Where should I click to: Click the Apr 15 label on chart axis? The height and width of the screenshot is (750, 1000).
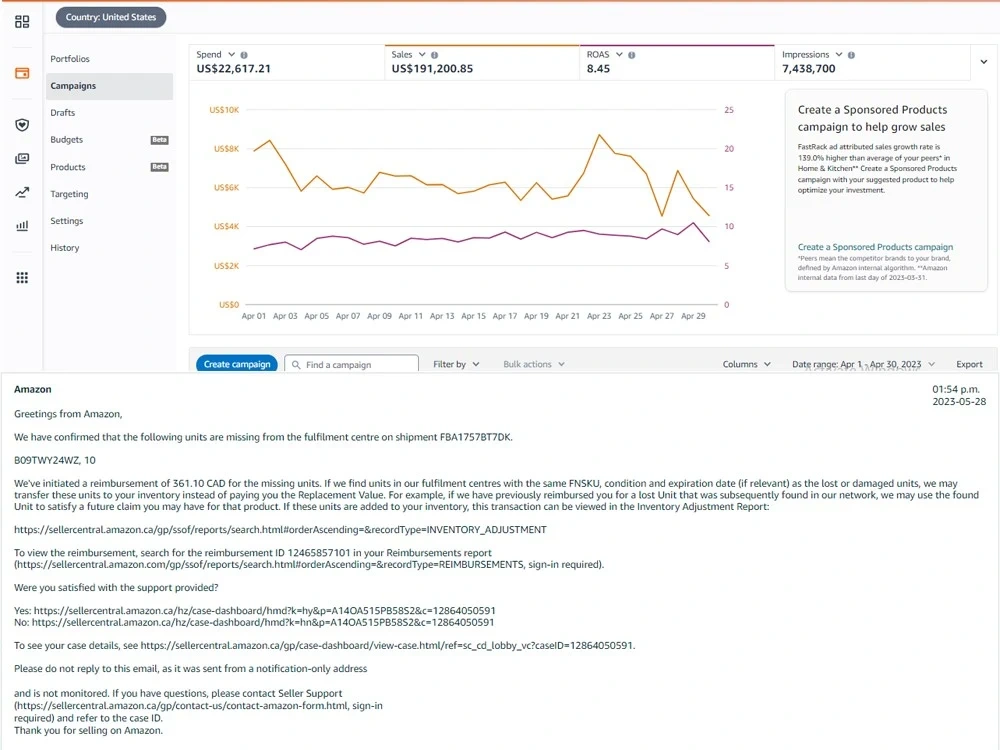473,316
